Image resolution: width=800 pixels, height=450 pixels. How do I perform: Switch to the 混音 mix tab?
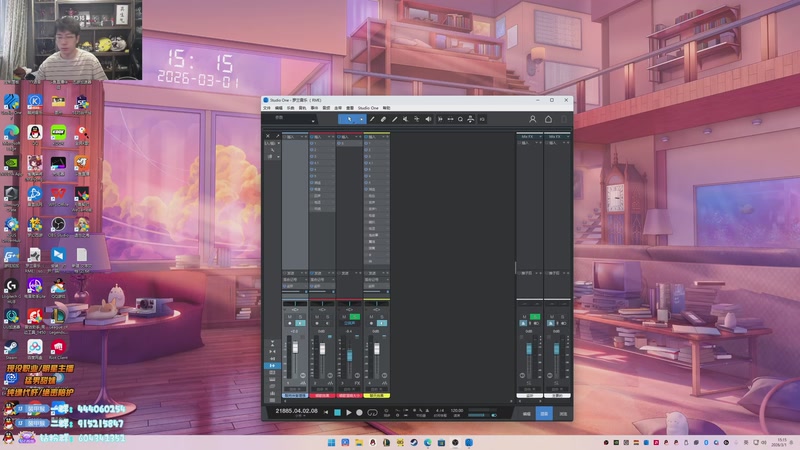click(x=544, y=414)
